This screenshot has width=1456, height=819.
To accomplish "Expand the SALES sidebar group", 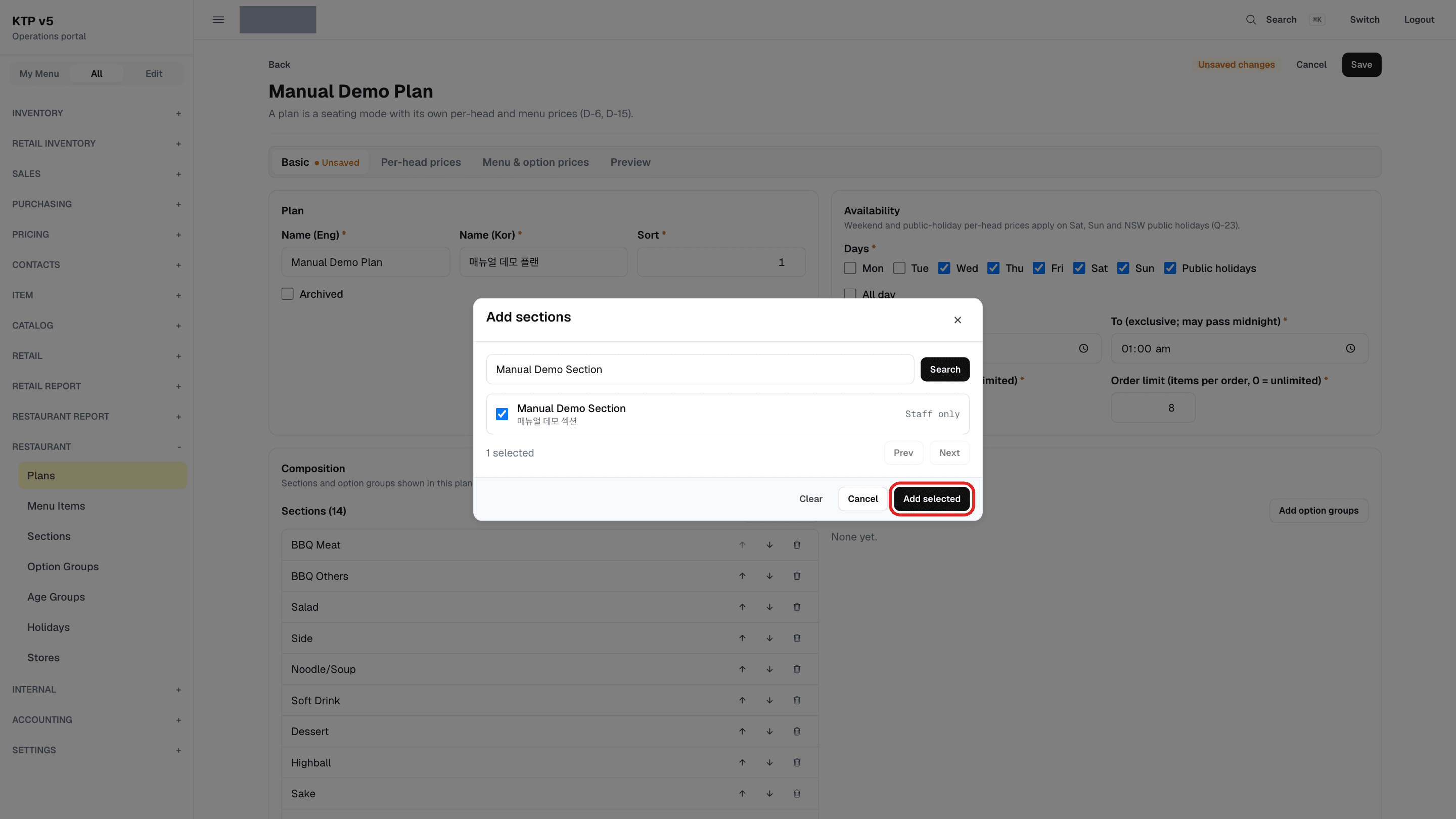I will pyautogui.click(x=97, y=173).
